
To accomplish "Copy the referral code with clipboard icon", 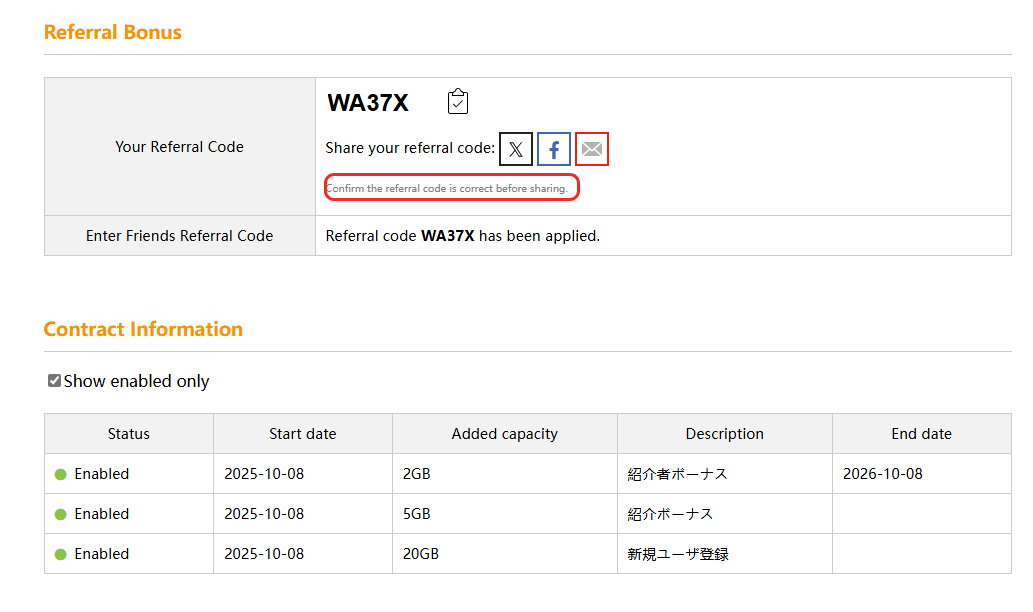I will click(458, 101).
